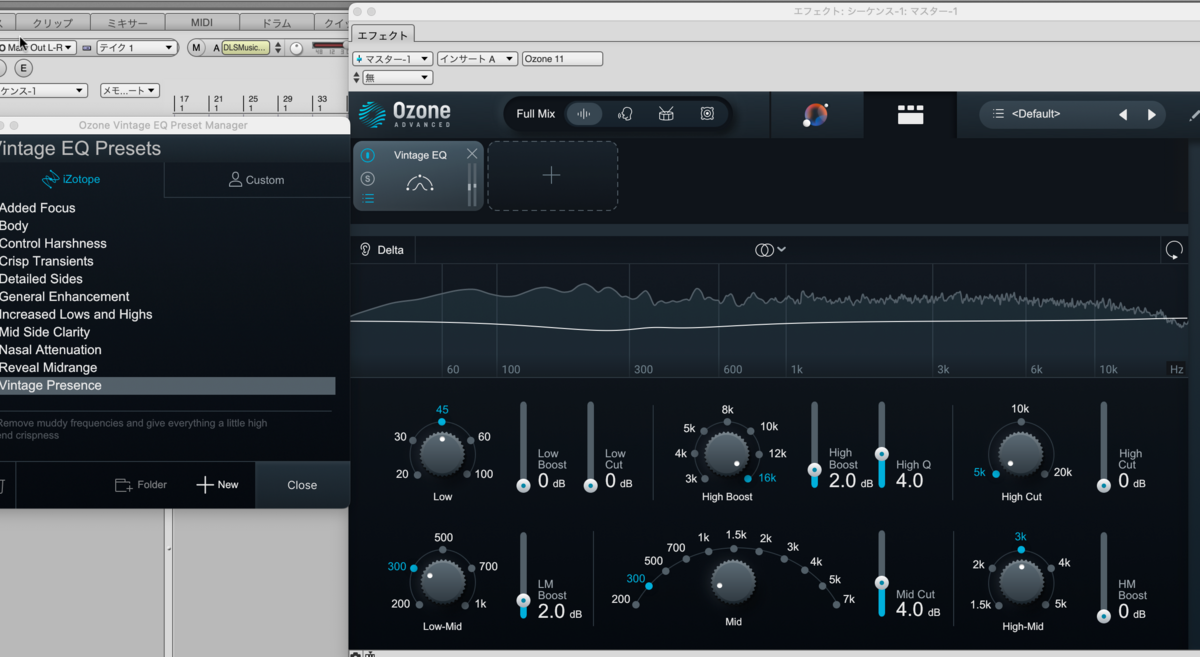Viewport: 1200px width, 657px height.
Task: Open the MIDI tab in DAW
Action: [x=202, y=22]
